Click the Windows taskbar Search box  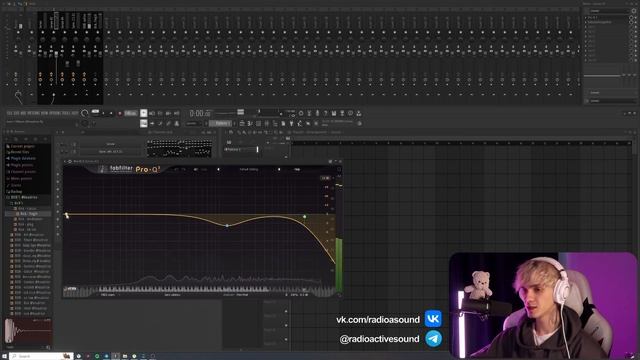pyautogui.click(x=41, y=356)
